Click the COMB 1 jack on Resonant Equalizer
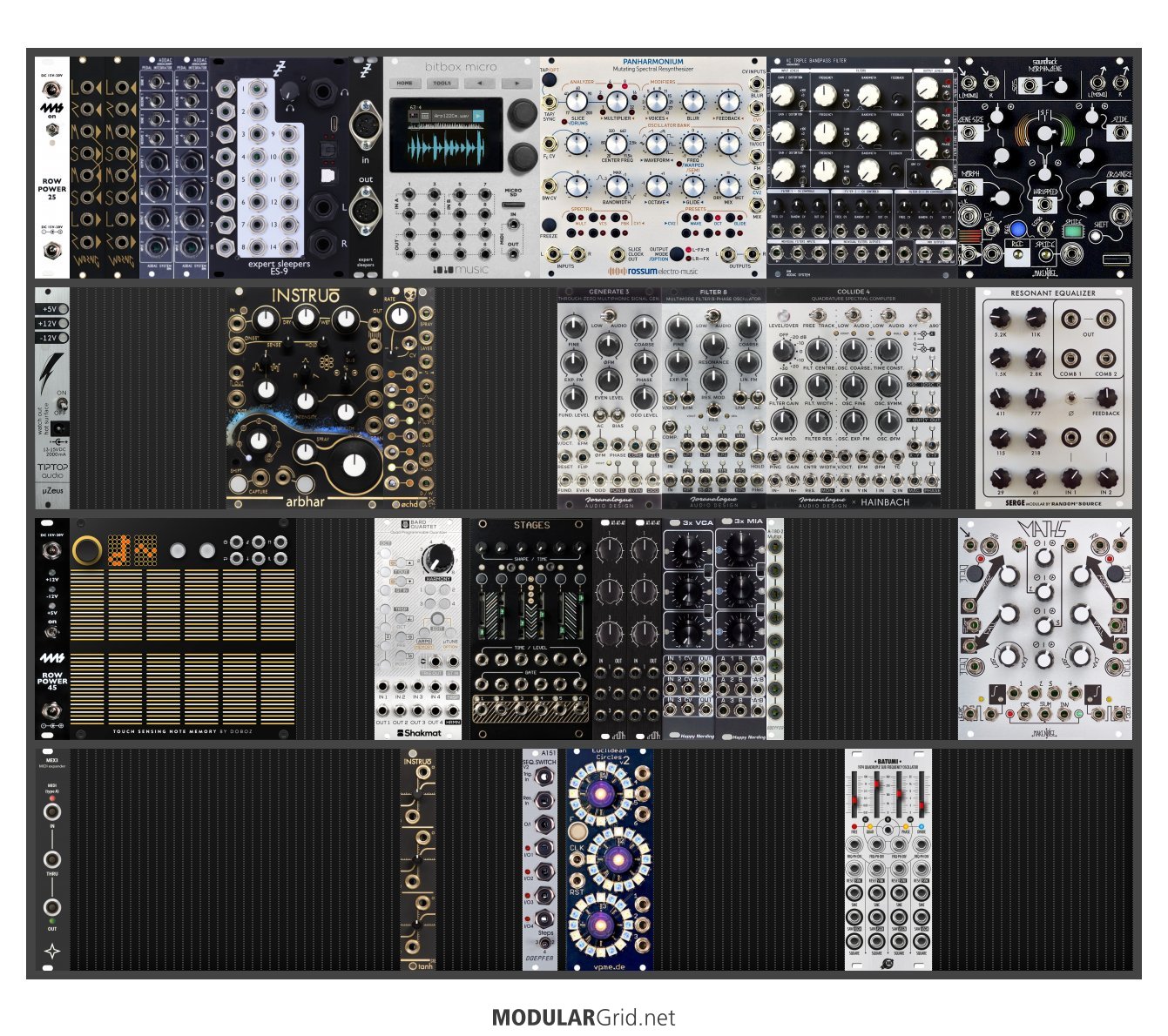Screen dimensions: 1168x1036 pos(1070,358)
